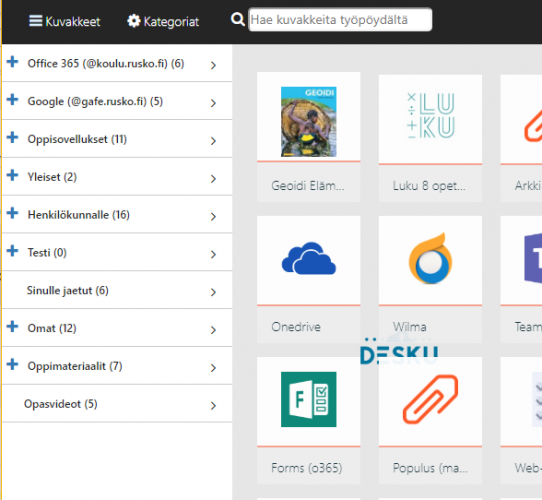Click the magnifying glass search icon
The image size is (542, 500).
click(x=237, y=19)
